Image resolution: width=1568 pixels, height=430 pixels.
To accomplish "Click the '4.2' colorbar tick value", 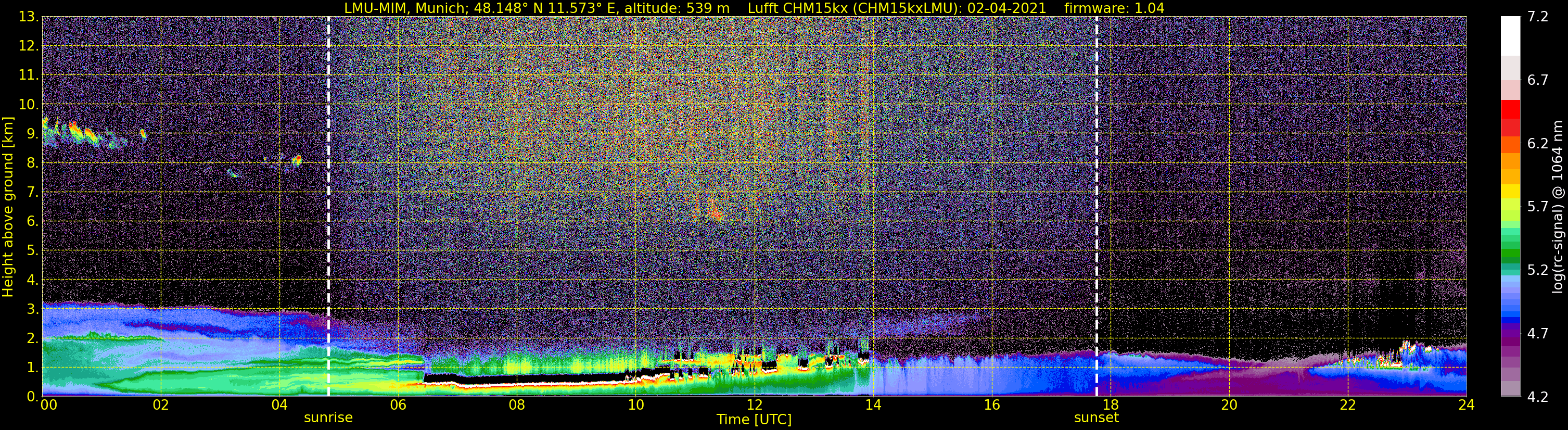I will click(x=1538, y=397).
